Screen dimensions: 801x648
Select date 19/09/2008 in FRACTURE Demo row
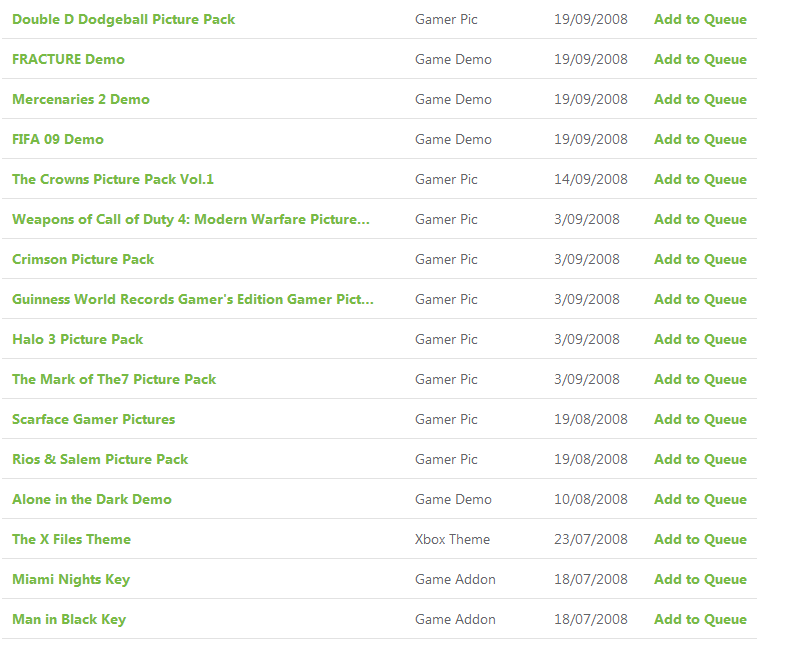(591, 59)
